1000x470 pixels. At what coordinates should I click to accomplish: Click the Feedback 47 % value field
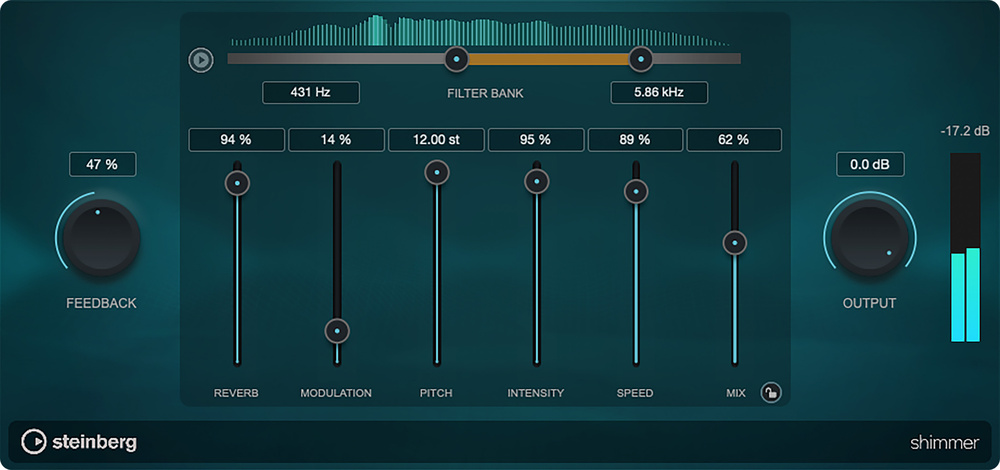[x=102, y=164]
